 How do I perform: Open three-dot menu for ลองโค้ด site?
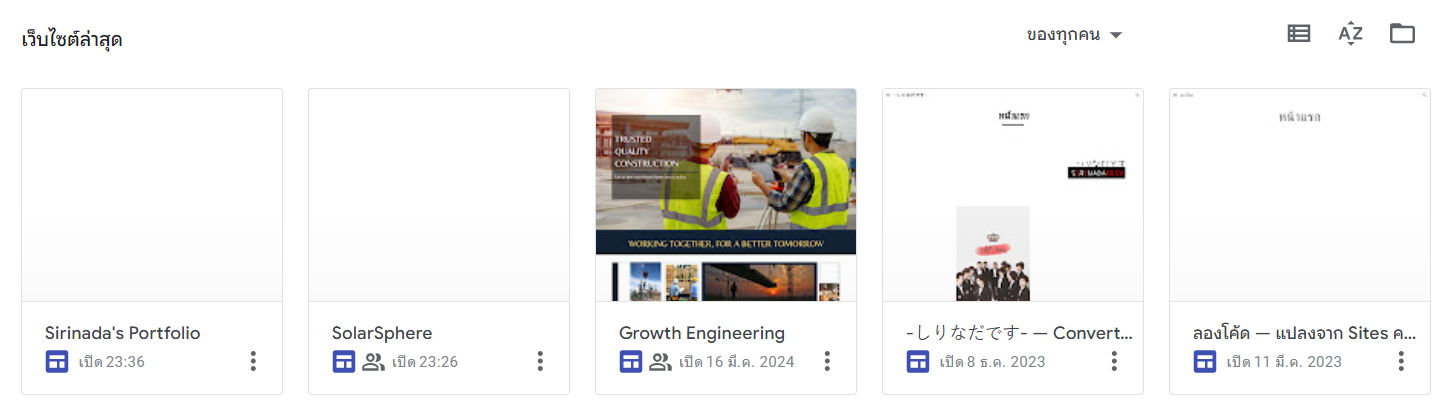tap(1401, 361)
